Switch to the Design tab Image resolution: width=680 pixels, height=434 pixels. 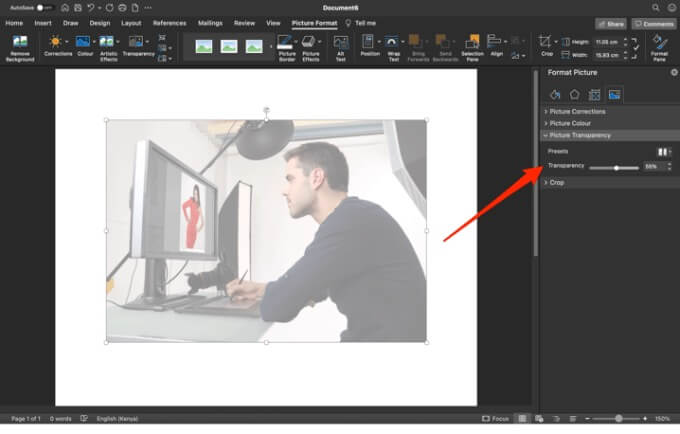(100, 23)
